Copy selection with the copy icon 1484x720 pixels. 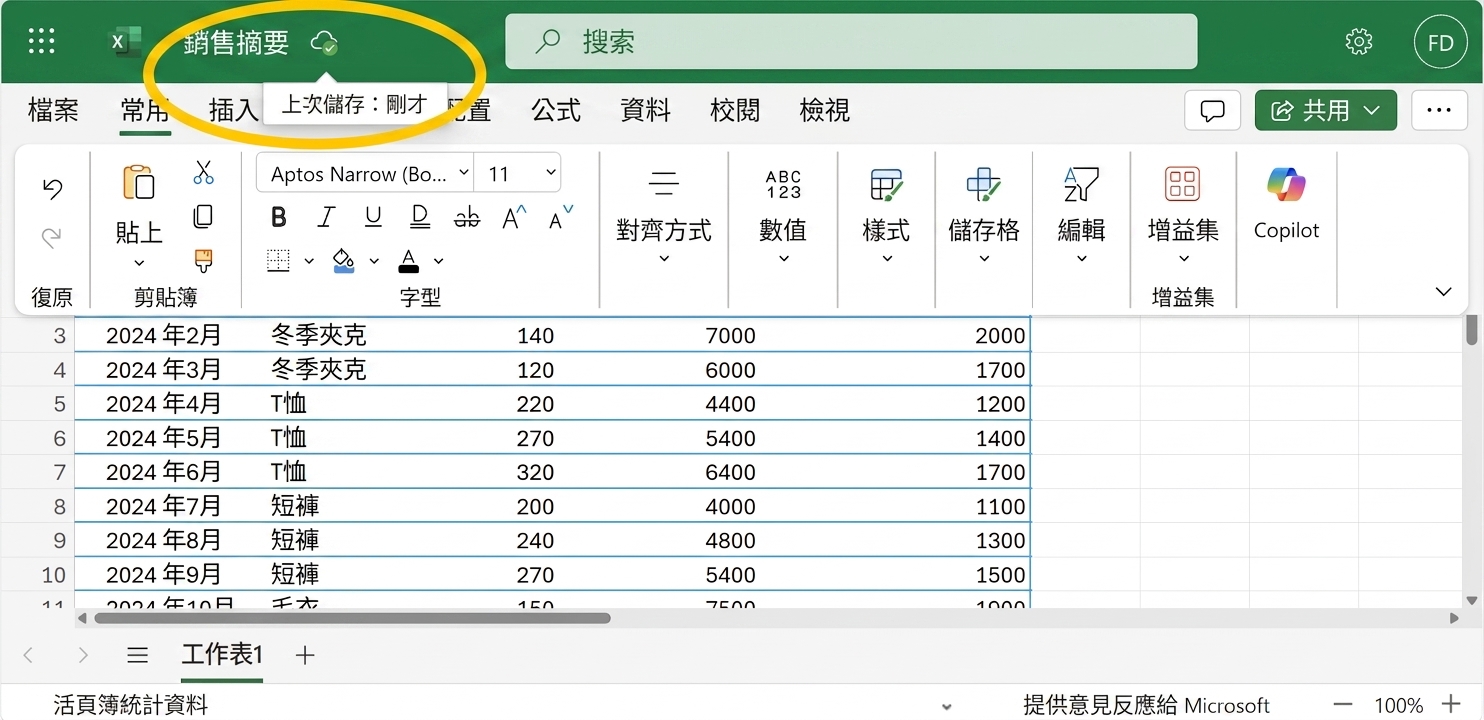point(204,216)
